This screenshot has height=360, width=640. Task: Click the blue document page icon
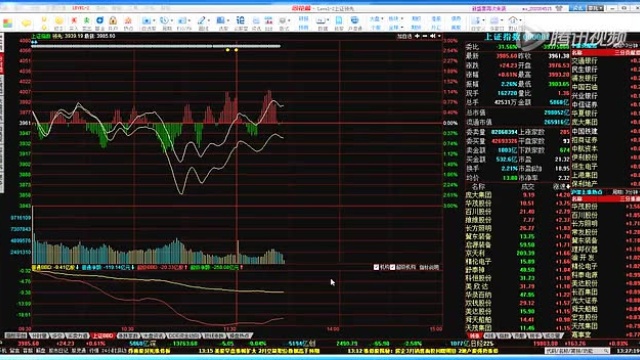point(339,20)
